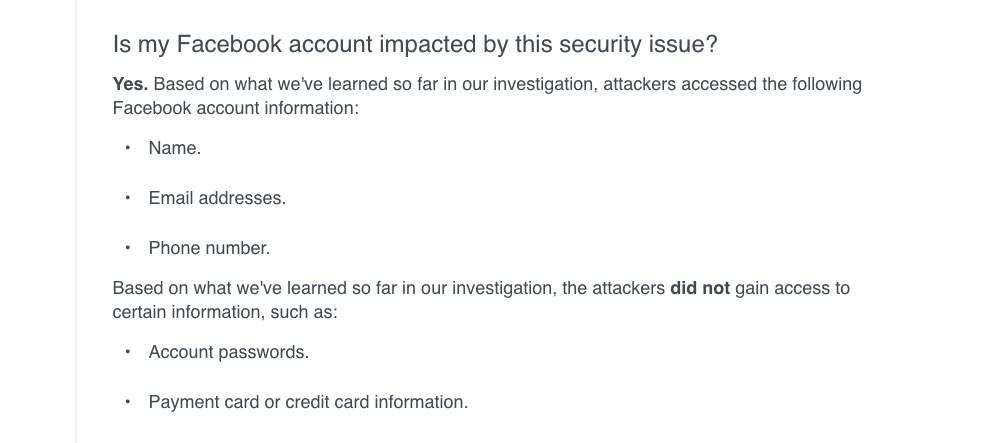The width and height of the screenshot is (997, 443).
Task: Click the bullet point before "Account passwords."
Action: pyautogui.click(x=128, y=352)
